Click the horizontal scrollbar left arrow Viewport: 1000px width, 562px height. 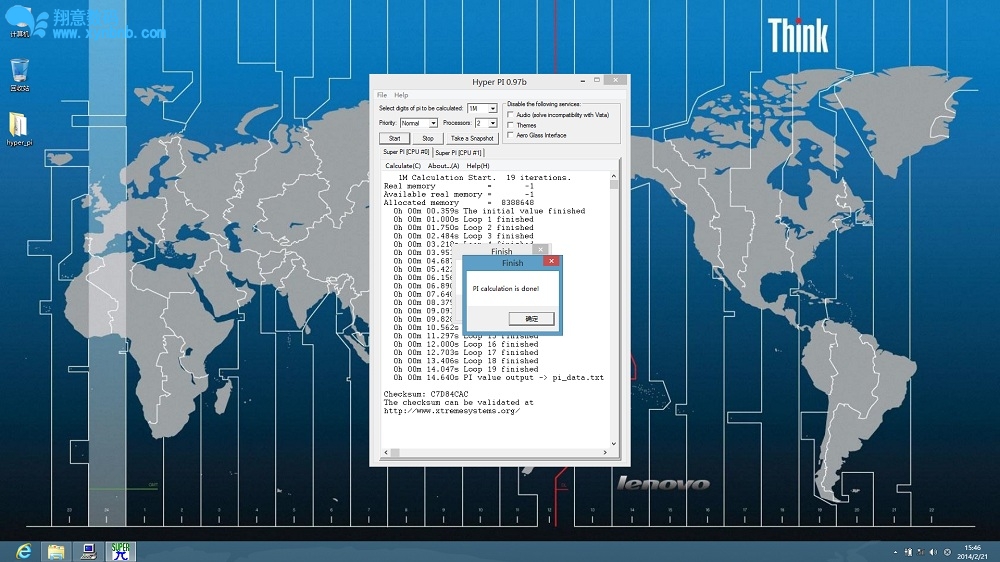point(386,452)
